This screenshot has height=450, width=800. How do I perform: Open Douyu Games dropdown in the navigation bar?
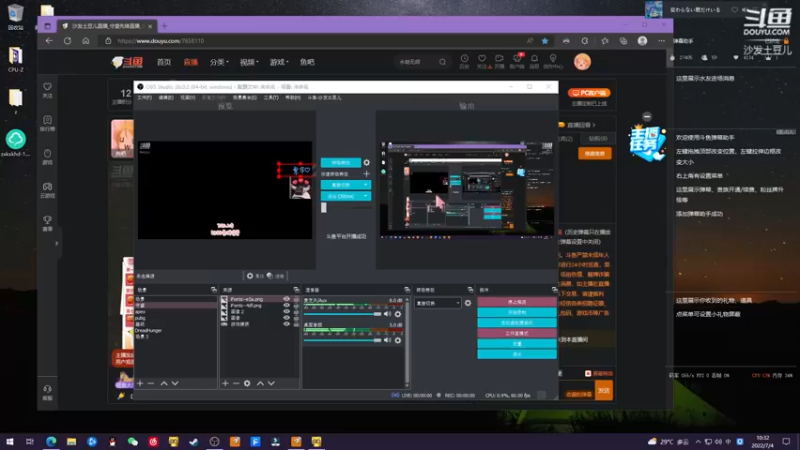pyautogui.click(x=279, y=62)
